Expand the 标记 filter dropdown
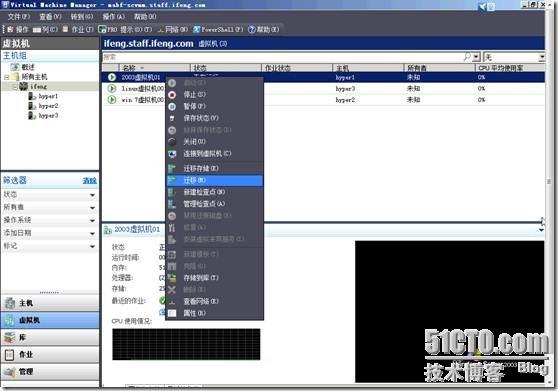The image size is (558, 391). (x=92, y=246)
